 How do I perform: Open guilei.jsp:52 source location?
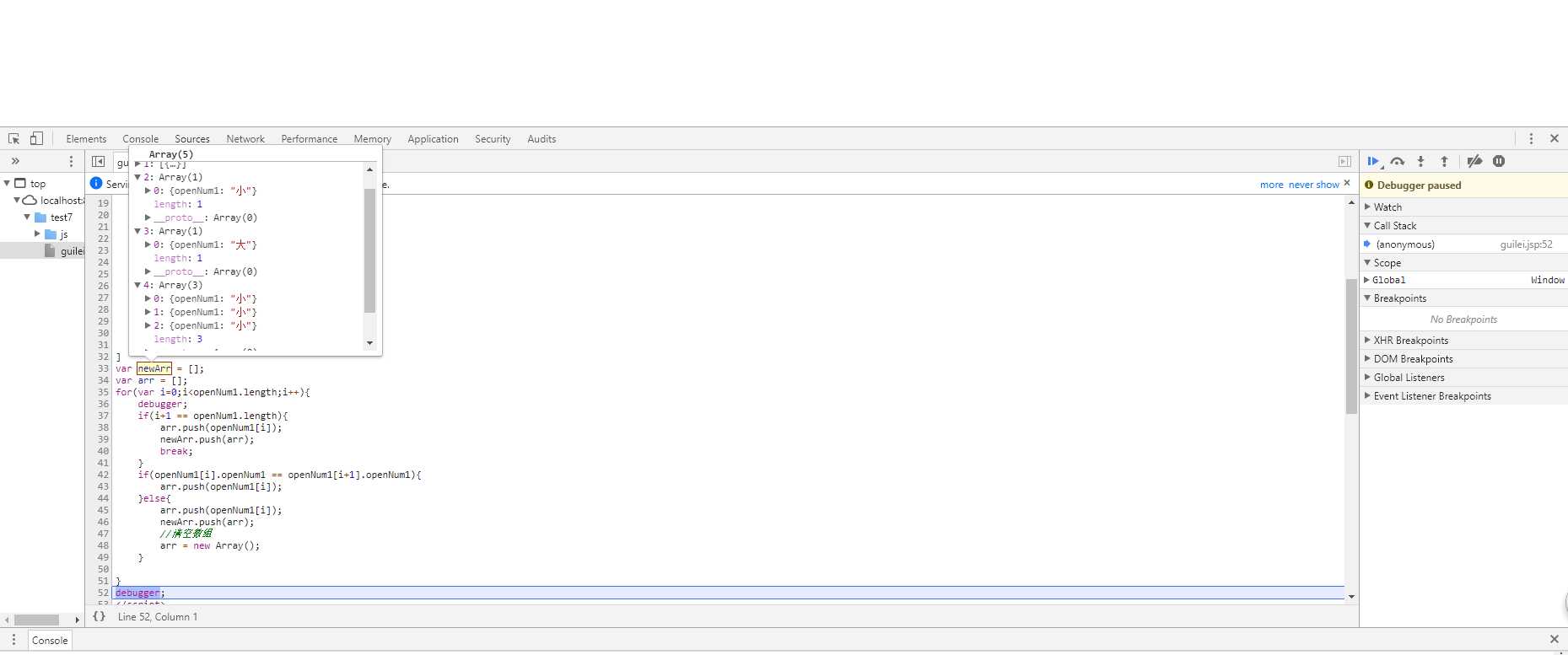1526,244
